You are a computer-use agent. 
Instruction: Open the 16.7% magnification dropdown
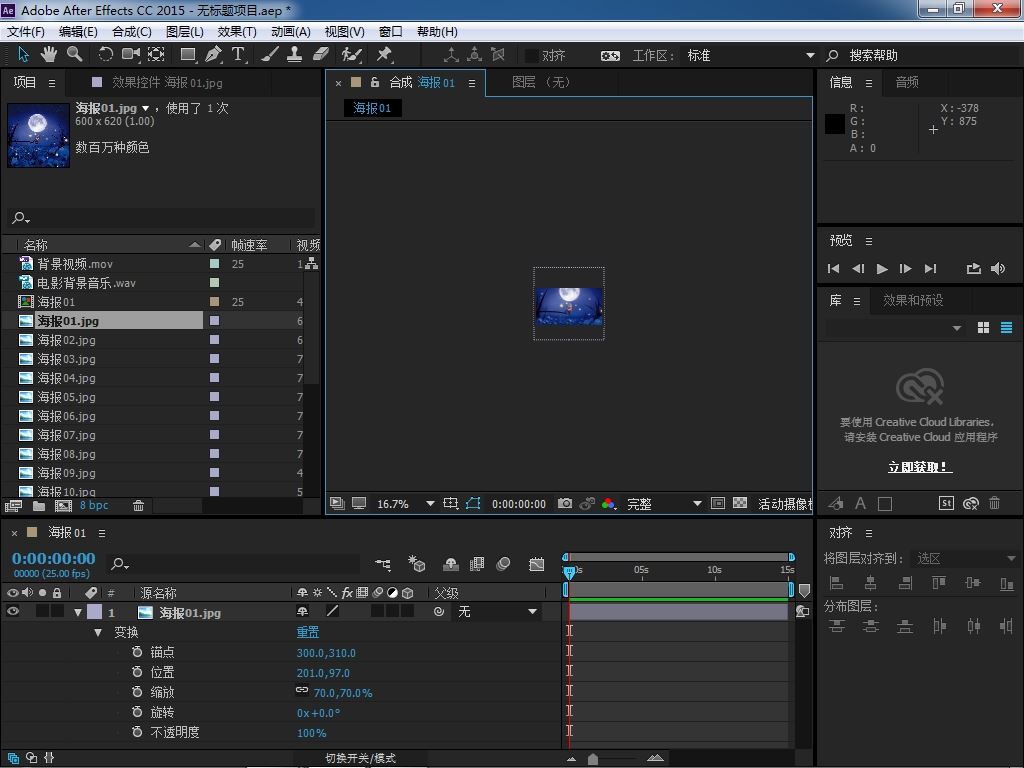(x=430, y=504)
